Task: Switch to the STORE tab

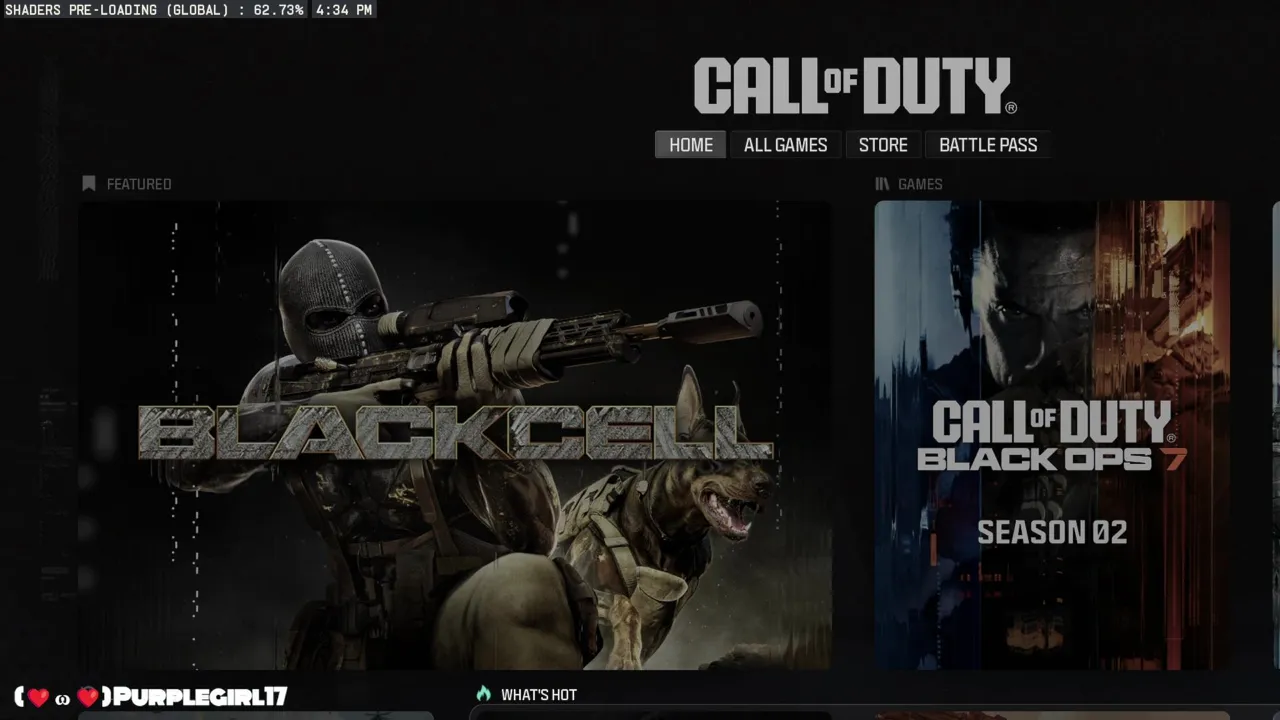Action: coord(883,145)
